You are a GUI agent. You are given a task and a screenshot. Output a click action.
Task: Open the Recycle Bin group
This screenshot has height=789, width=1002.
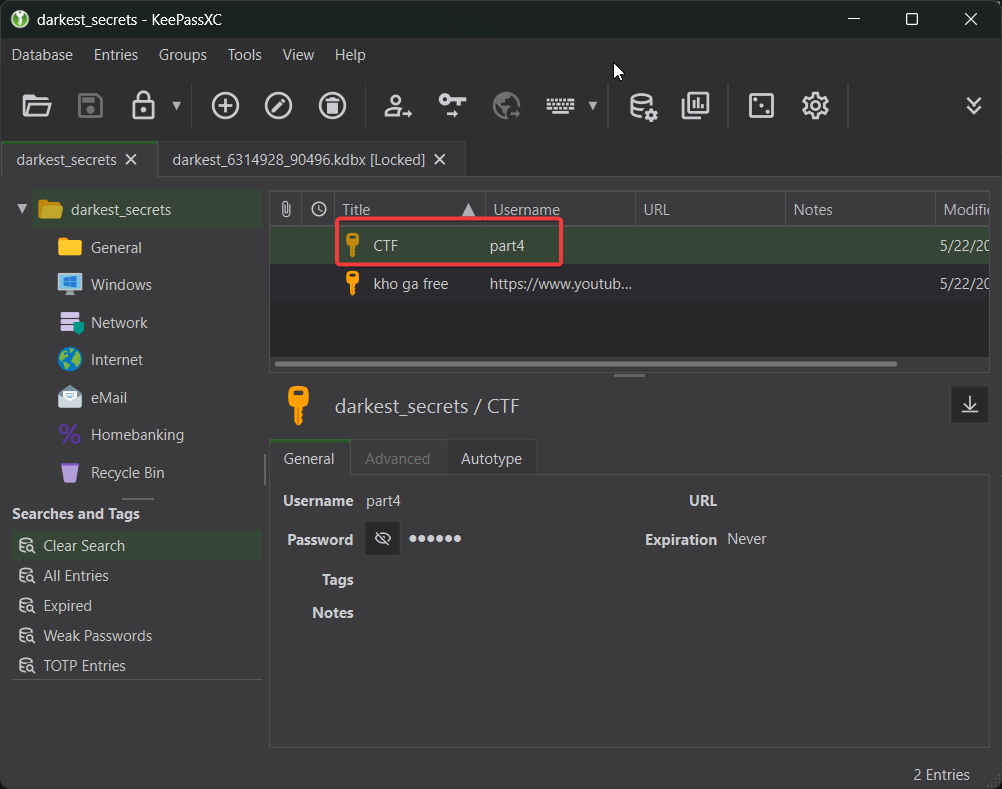coord(127,473)
